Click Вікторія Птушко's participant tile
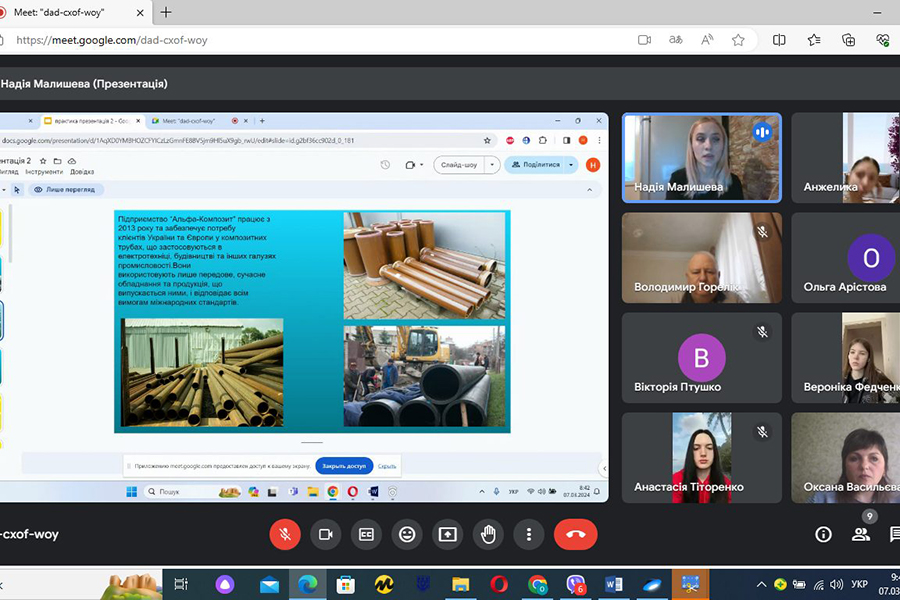Viewport: 900px width, 600px height. 701,357
